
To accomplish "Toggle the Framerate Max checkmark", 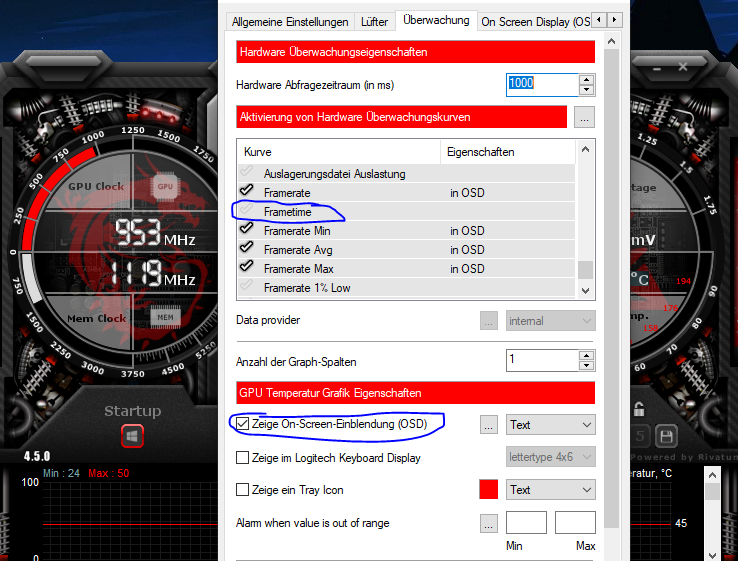I will point(247,266).
